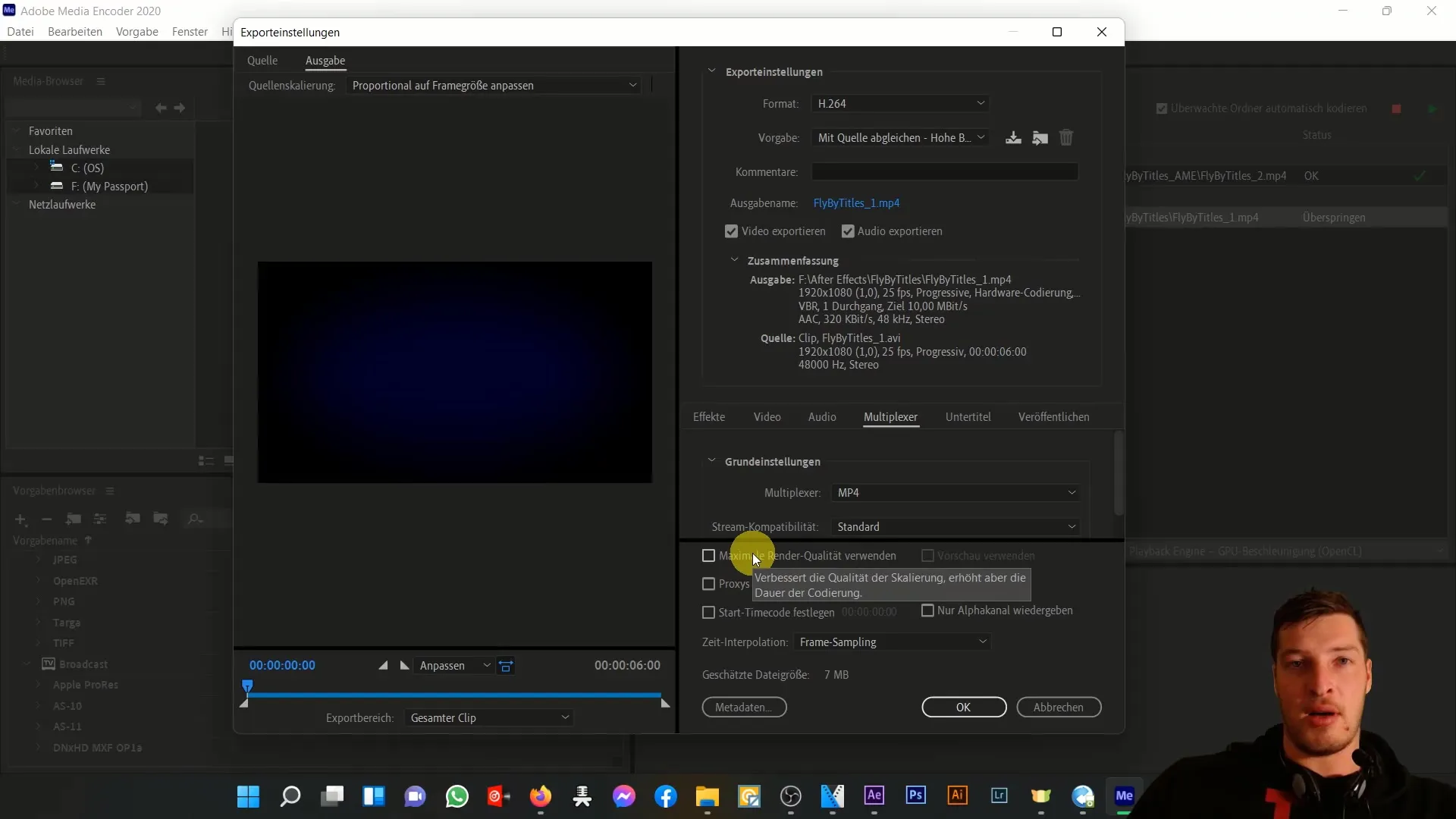Image resolution: width=1456 pixels, height=819 pixels.
Task: Open the Format H.264 dropdown
Action: tap(900, 103)
